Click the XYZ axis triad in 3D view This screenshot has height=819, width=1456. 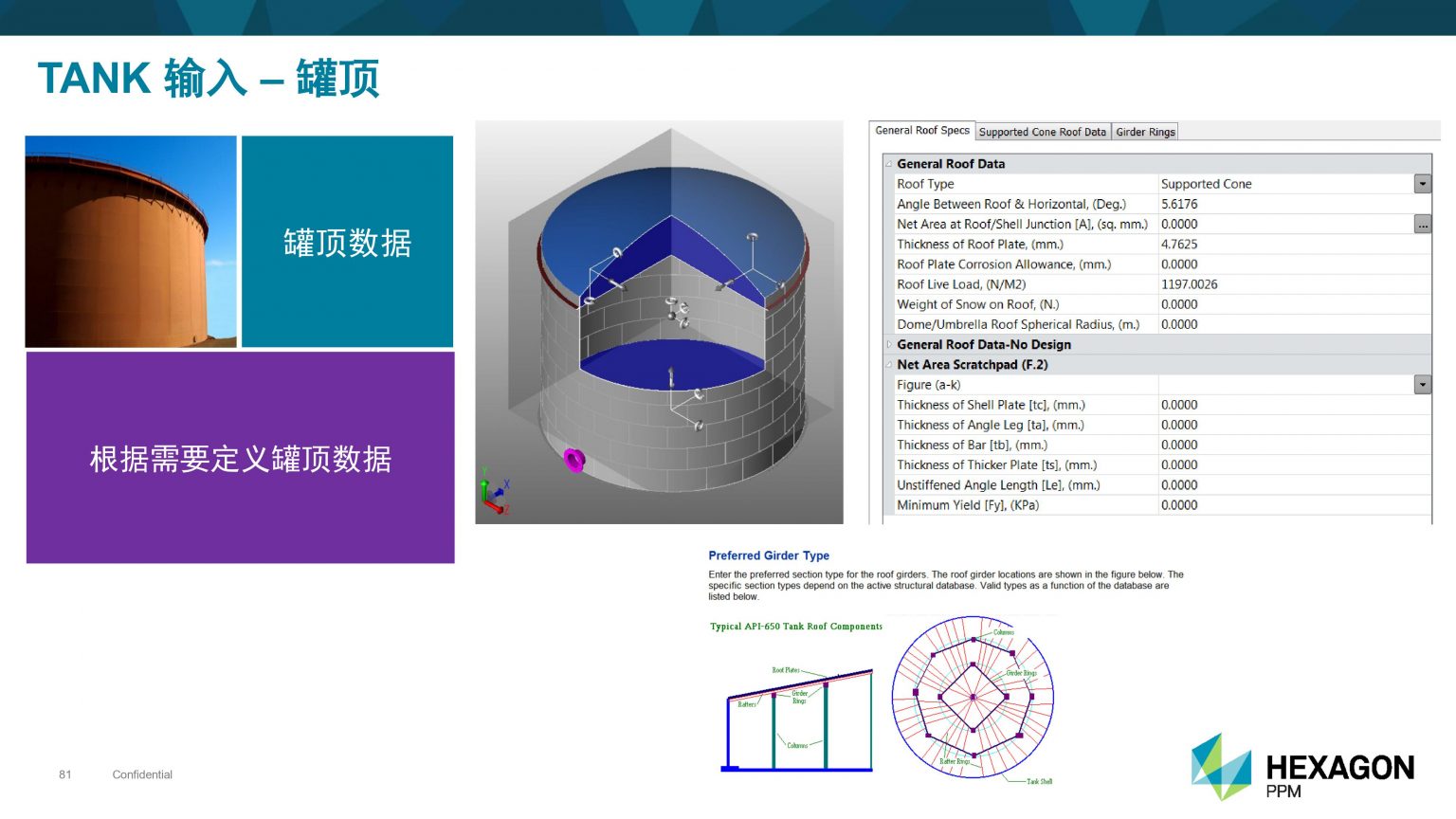[494, 493]
